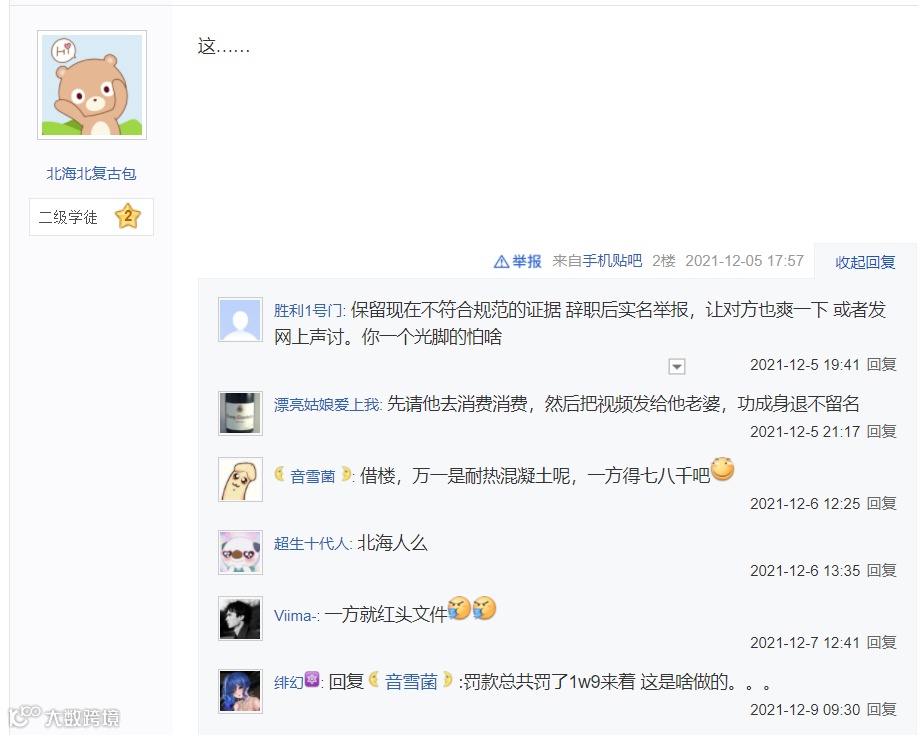Open 超生十代人 avatar image
Screen dimensions: 918x735
tap(240, 552)
